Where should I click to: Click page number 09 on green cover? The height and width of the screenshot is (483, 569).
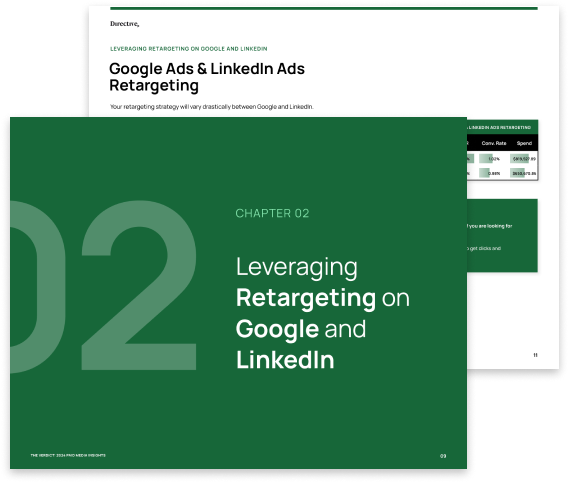coord(443,456)
